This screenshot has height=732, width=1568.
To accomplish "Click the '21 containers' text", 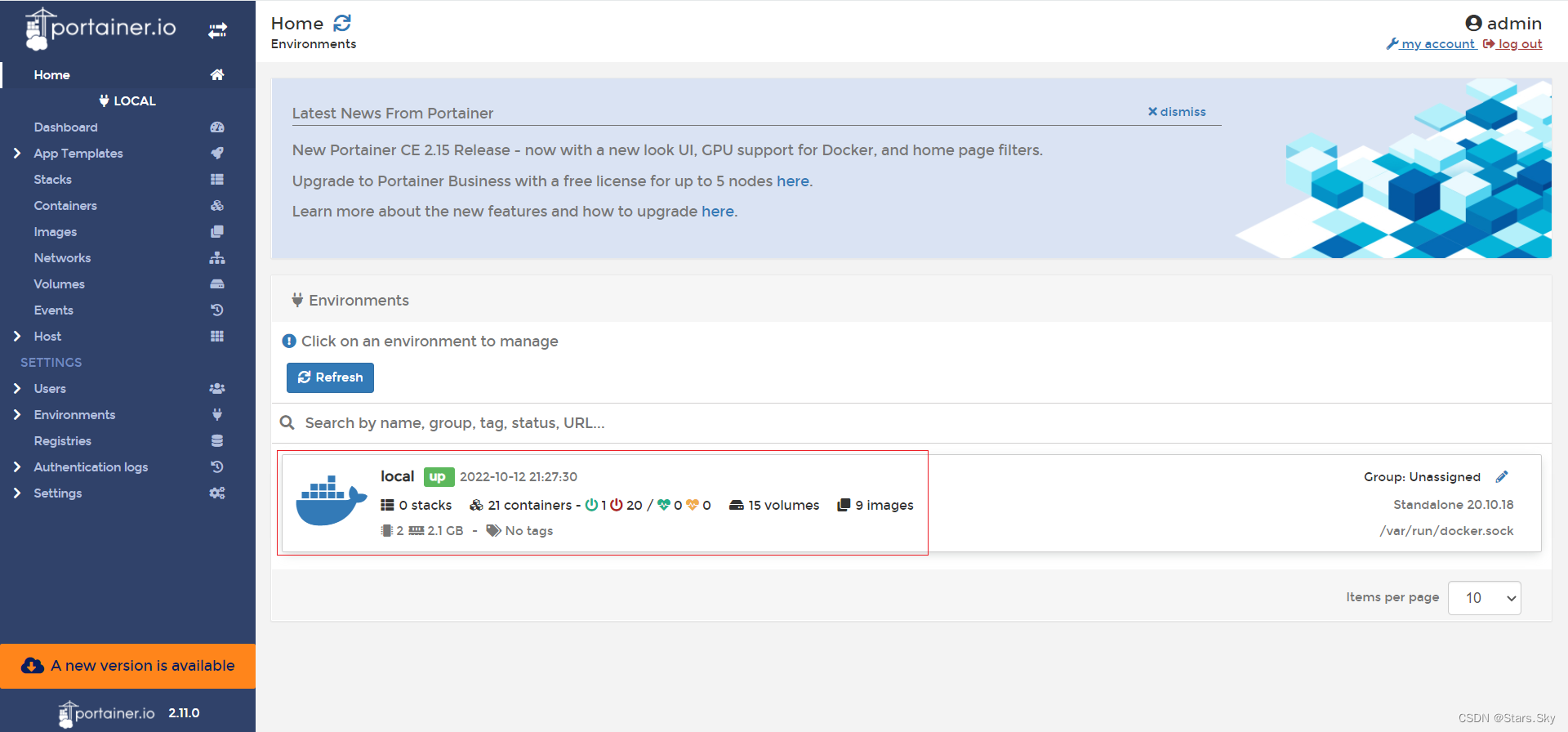I will tap(530, 506).
